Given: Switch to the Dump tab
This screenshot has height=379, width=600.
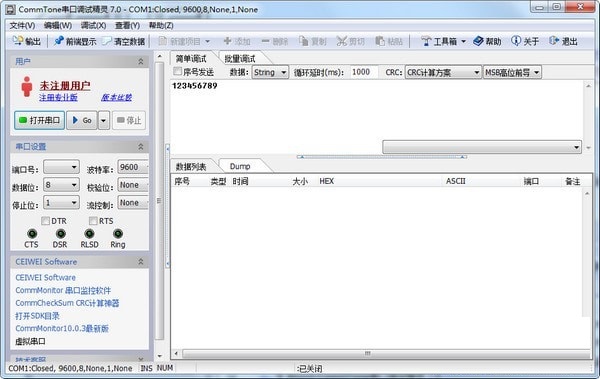Looking at the screenshot, I should point(240,167).
